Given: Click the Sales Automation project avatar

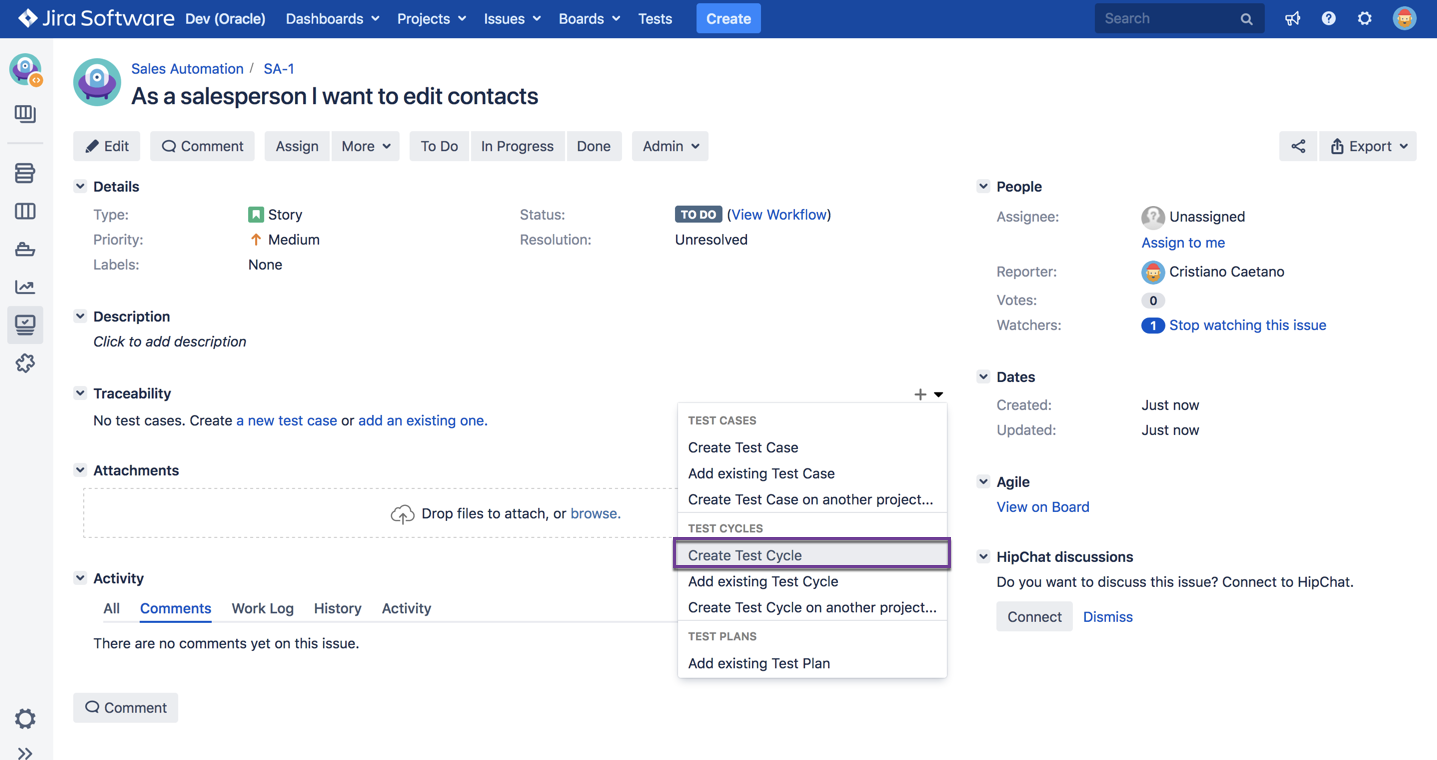Looking at the screenshot, I should [96, 82].
